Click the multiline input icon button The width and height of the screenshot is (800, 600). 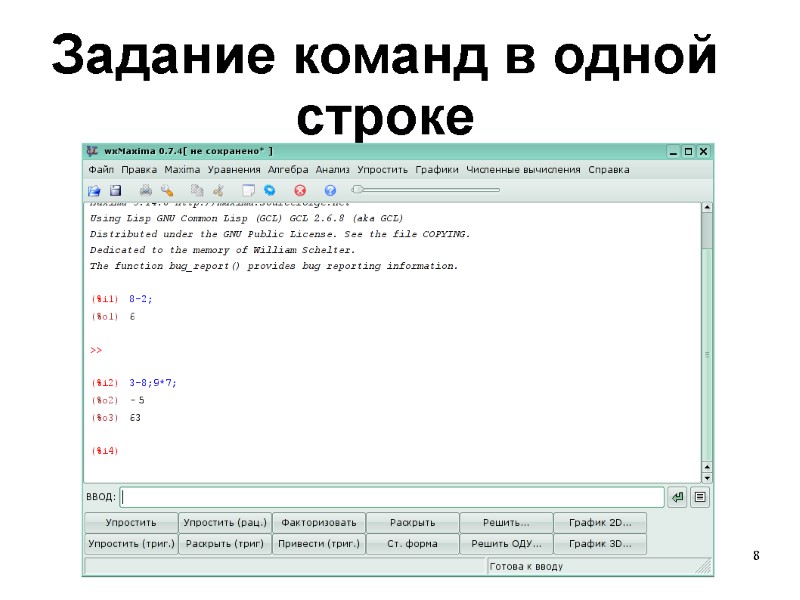pos(700,497)
